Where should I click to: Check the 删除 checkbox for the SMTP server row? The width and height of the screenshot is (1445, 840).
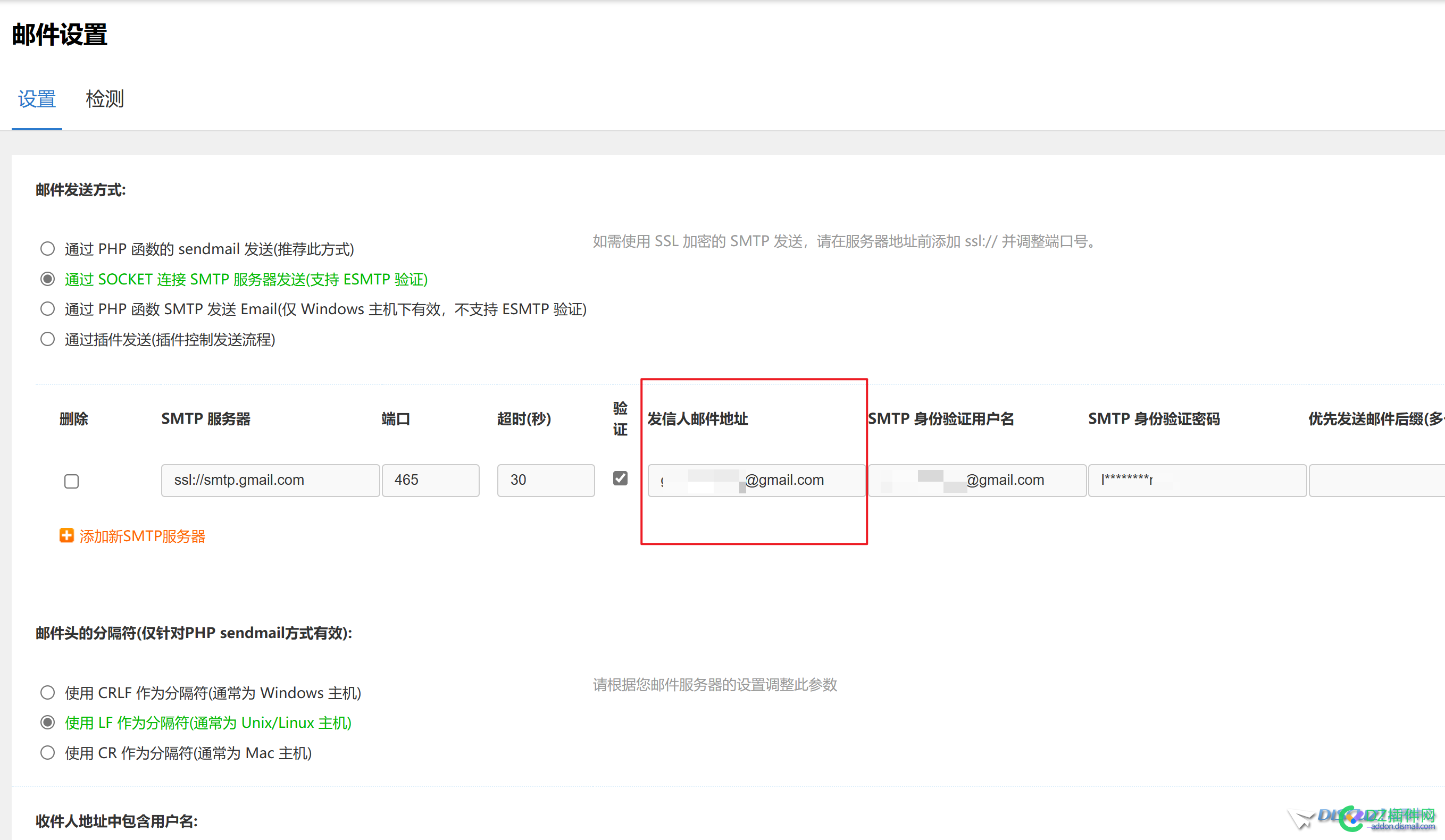pyautogui.click(x=71, y=481)
